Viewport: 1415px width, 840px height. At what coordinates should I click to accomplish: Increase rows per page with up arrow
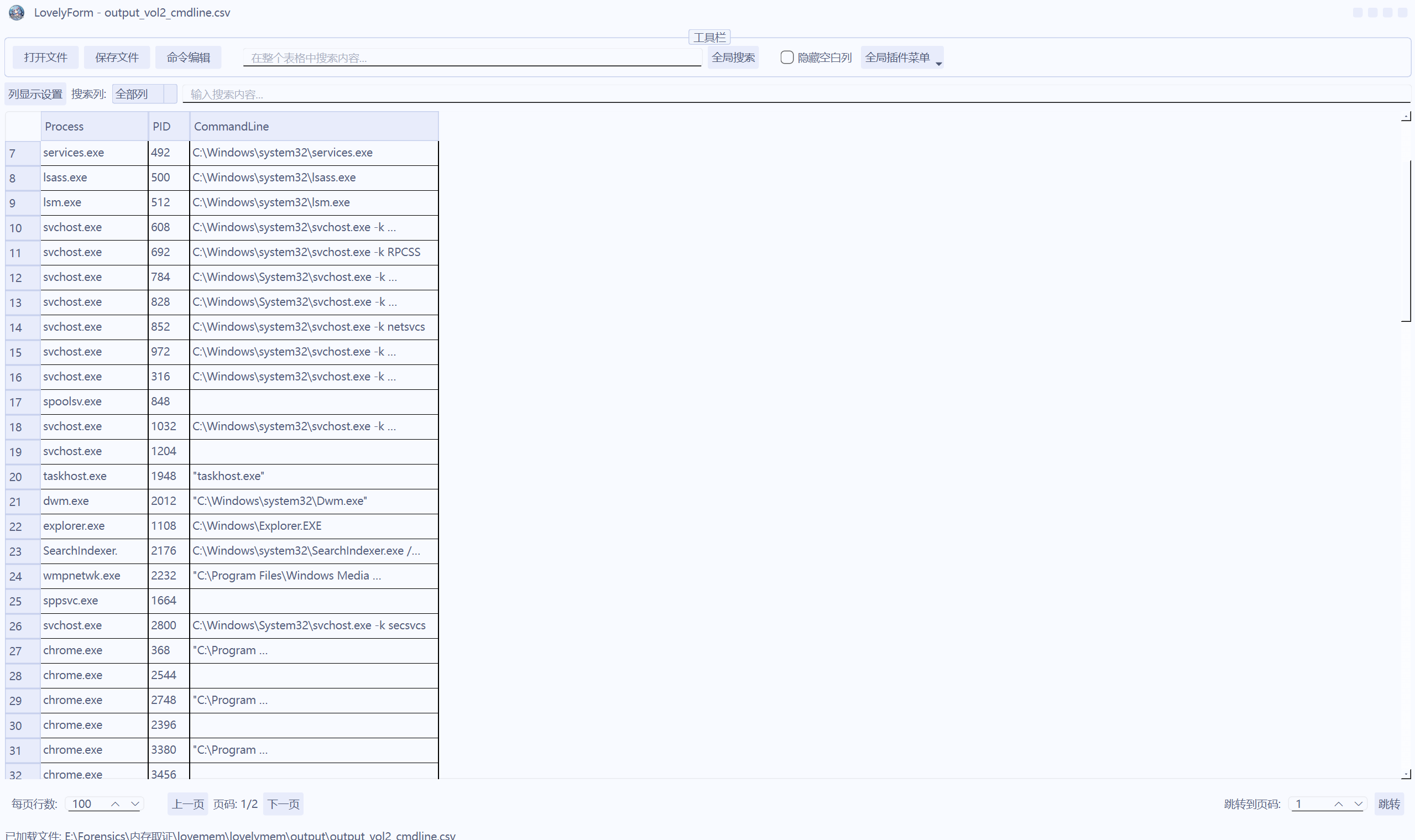coord(115,805)
